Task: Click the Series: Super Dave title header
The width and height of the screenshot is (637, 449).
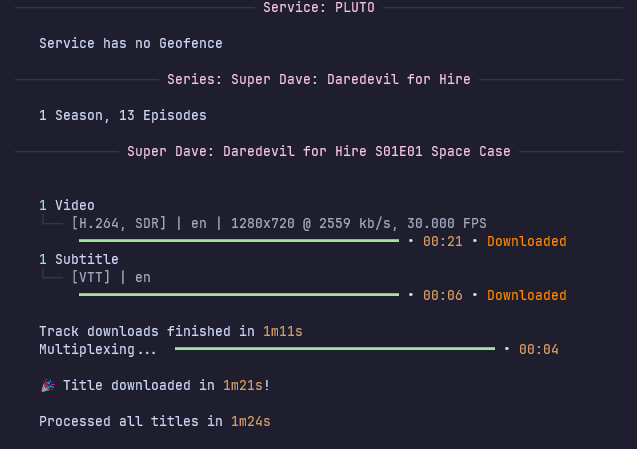Action: click(318, 79)
